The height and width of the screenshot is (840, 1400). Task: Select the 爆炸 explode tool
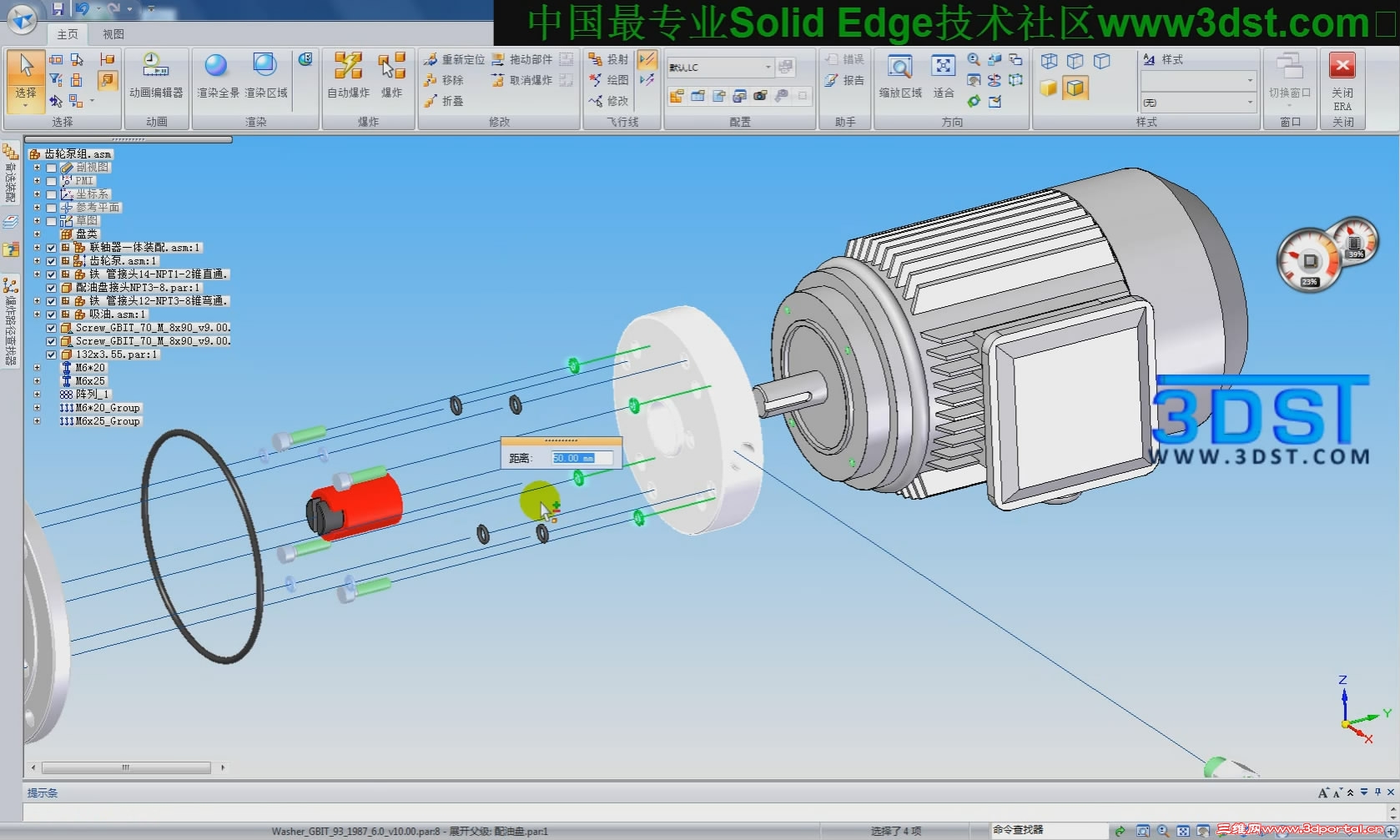point(392,75)
